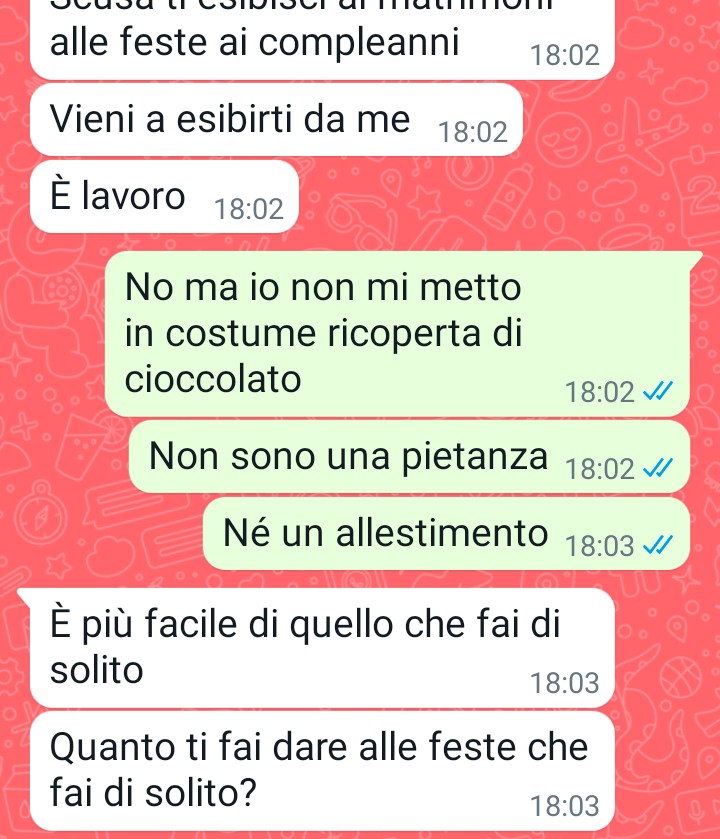This screenshot has height=839, width=720.
Task: Tap the timestamp on "Vieni a esibirti da me"
Action: [x=473, y=132]
